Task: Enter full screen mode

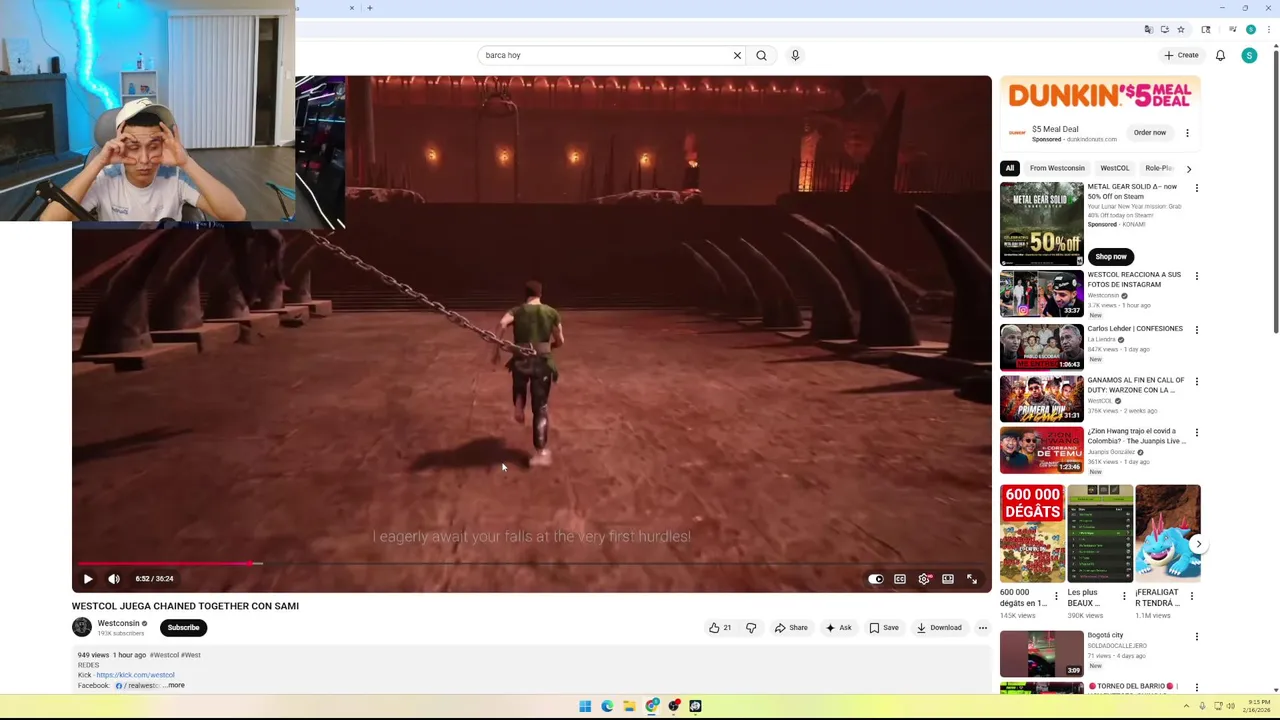Action: click(972, 579)
